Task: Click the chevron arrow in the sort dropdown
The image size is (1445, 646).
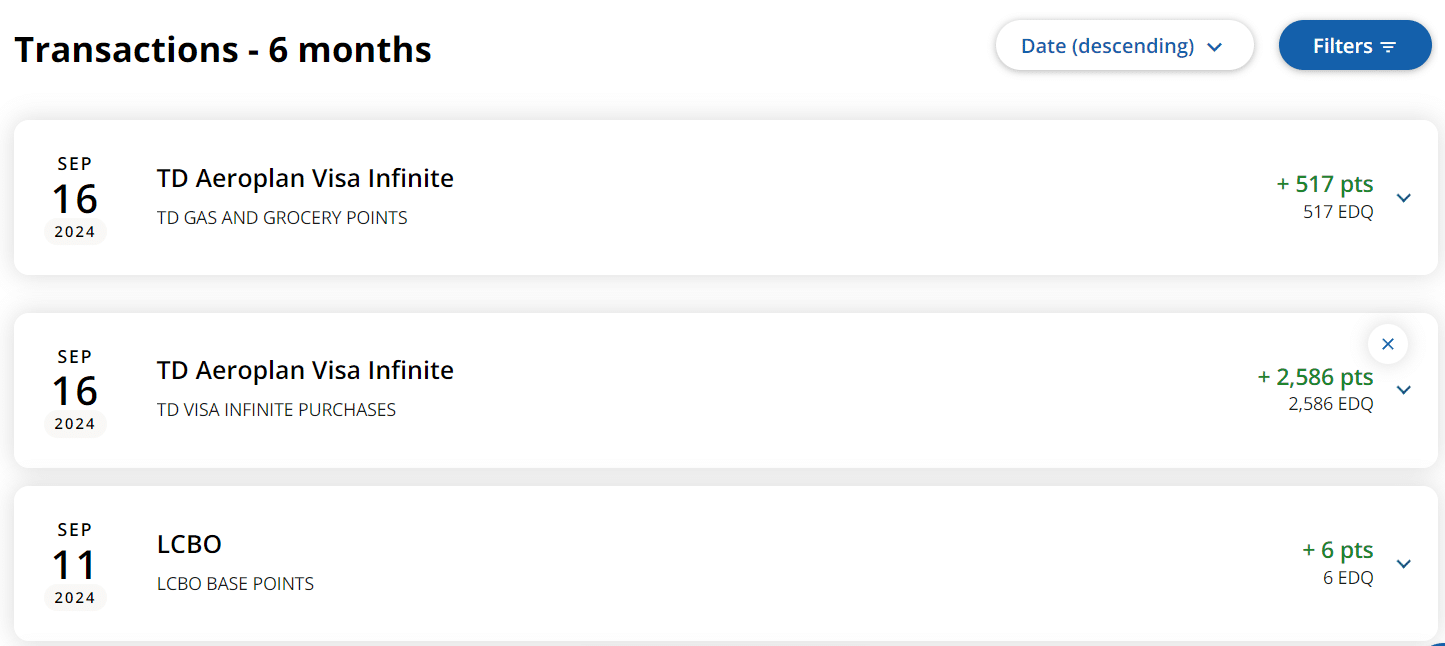Action: [x=1215, y=47]
